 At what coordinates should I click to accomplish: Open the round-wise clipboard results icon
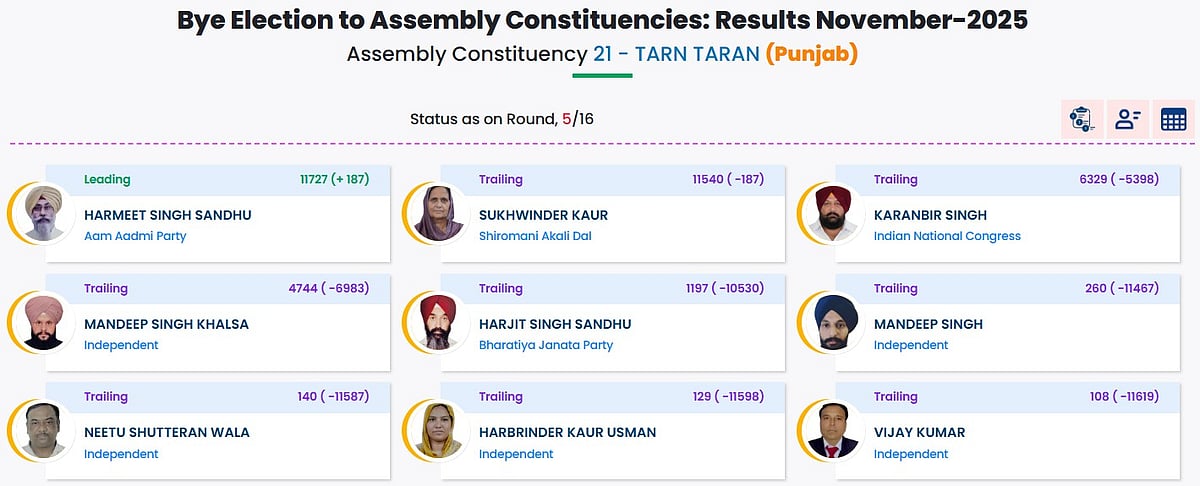pos(1082,120)
